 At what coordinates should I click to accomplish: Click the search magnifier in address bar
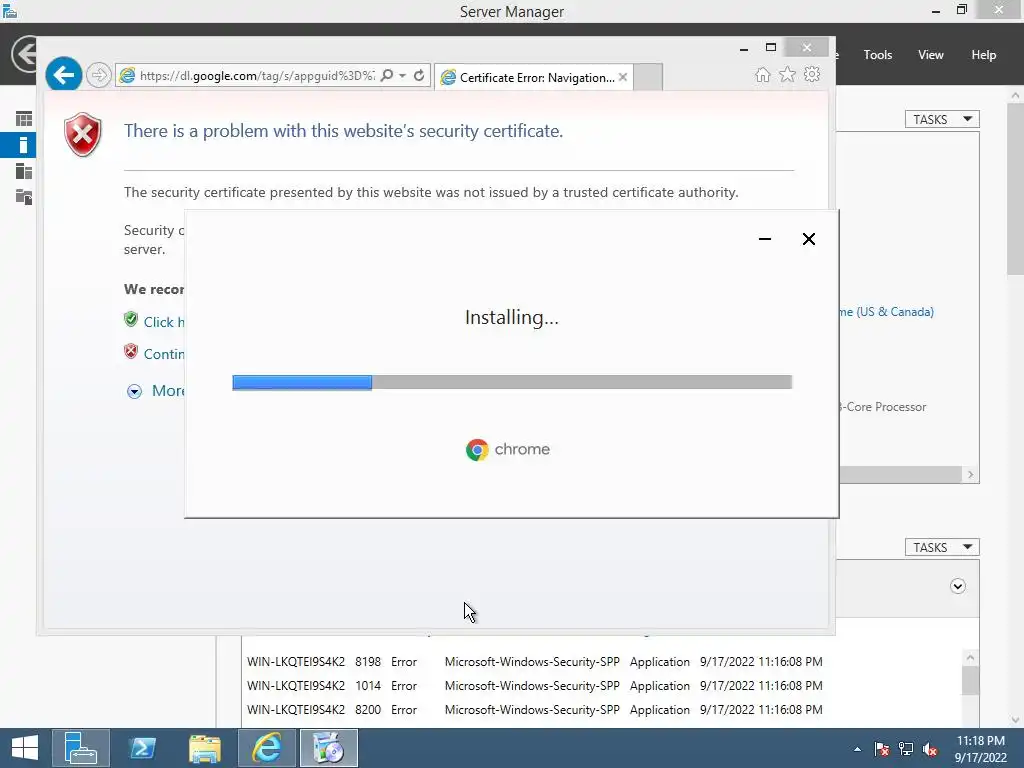pos(387,76)
